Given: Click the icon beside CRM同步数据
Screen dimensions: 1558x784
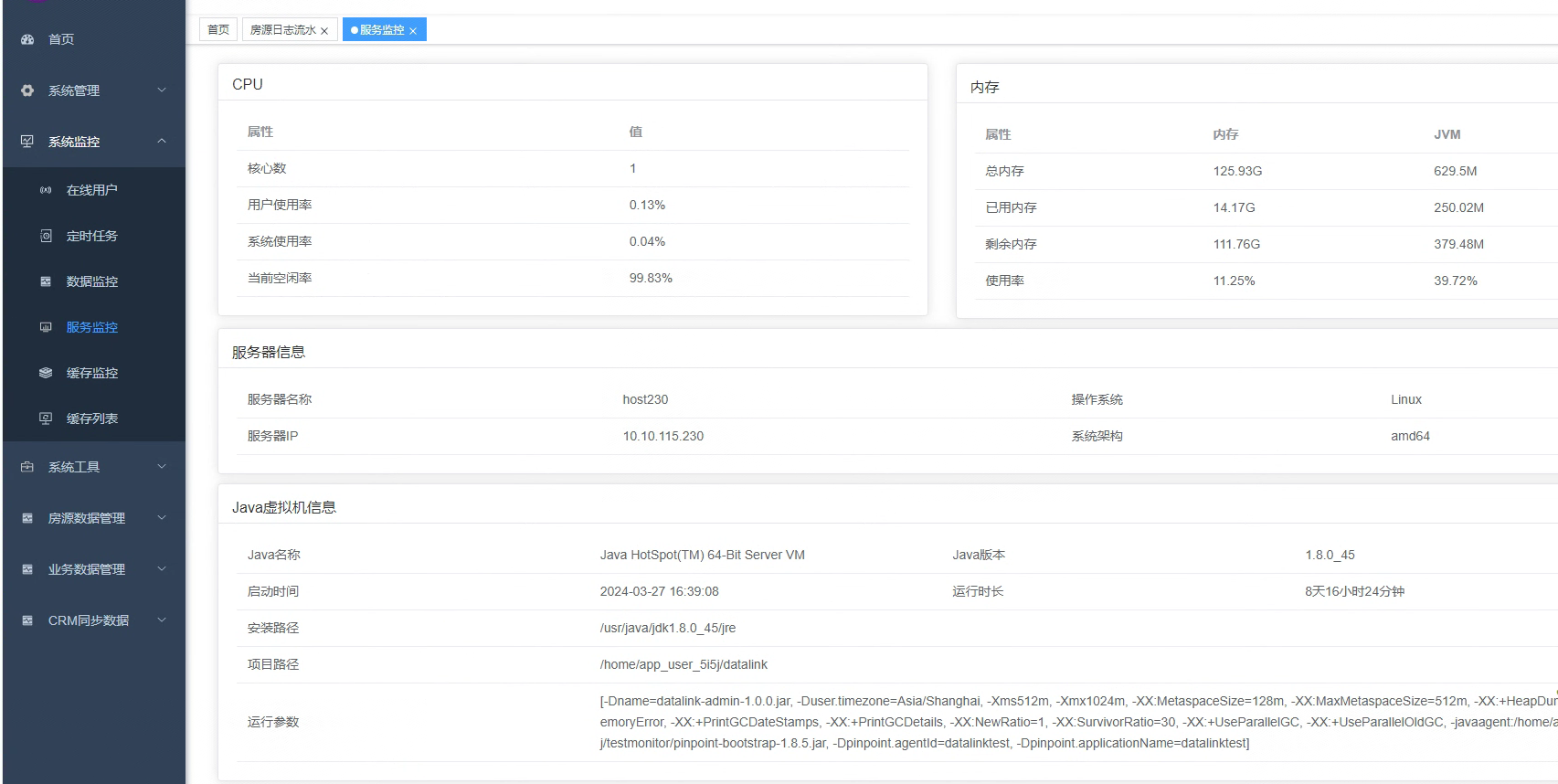Looking at the screenshot, I should 27,620.
